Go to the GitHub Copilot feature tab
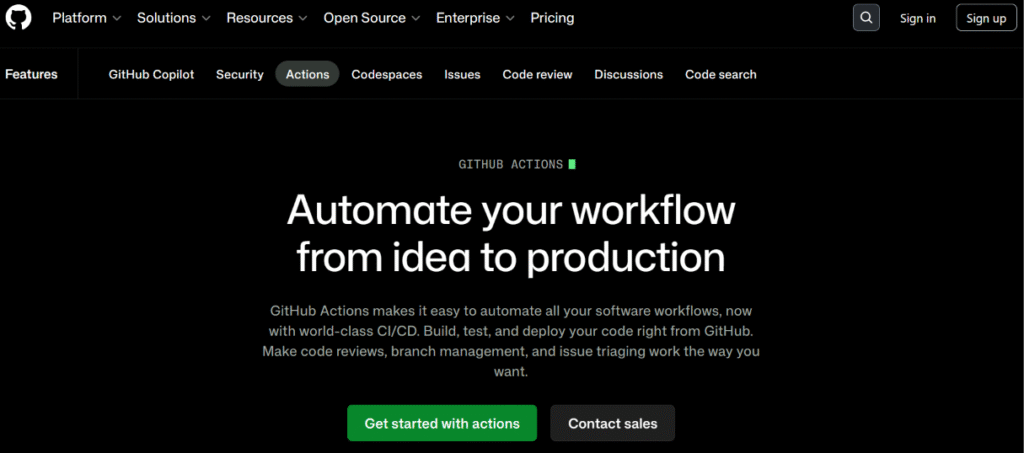The width and height of the screenshot is (1024, 453). pyautogui.click(x=152, y=74)
